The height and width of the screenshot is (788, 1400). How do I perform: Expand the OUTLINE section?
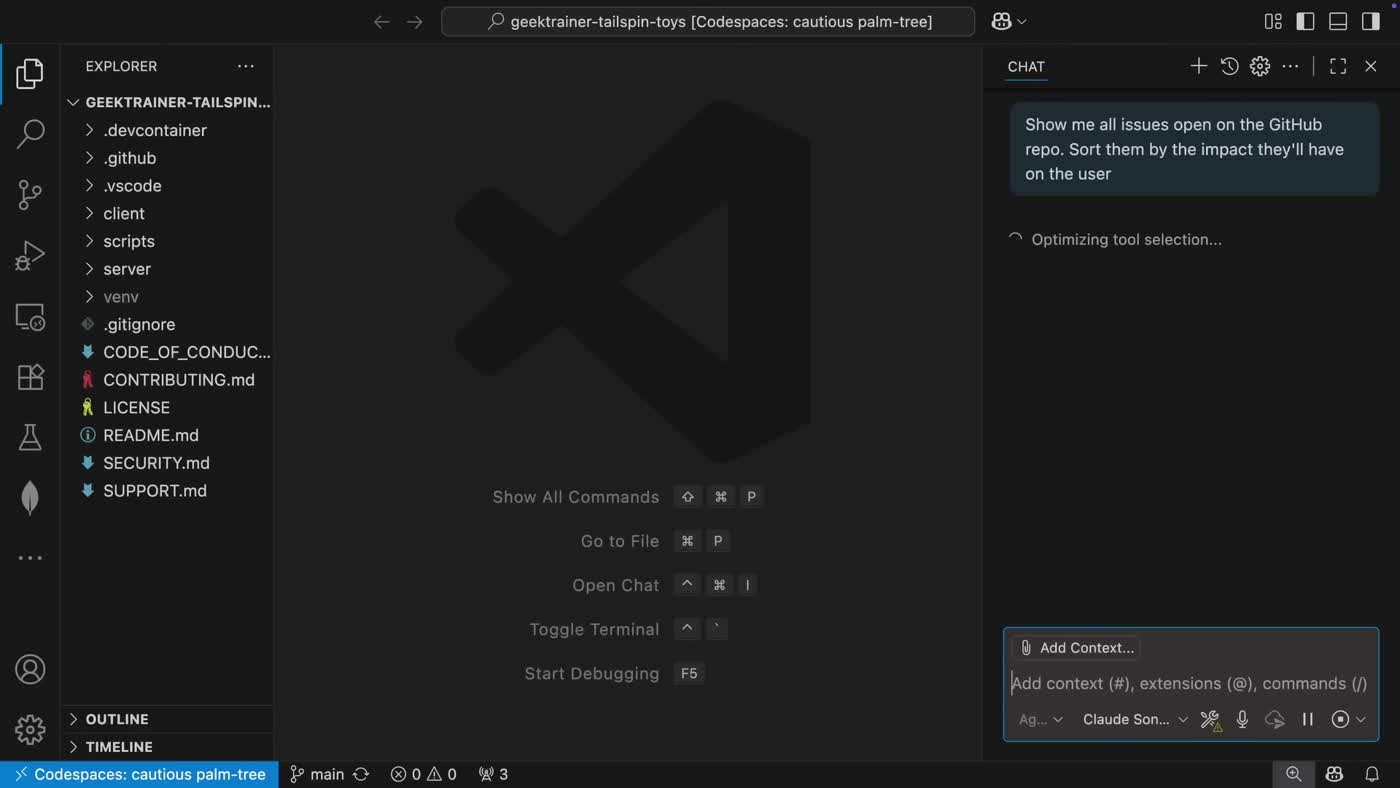pyautogui.click(x=167, y=719)
